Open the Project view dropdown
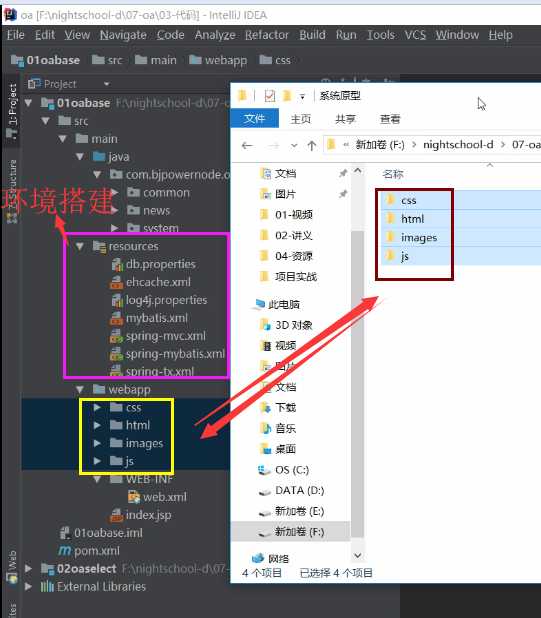This screenshot has width=541, height=618. (106, 84)
